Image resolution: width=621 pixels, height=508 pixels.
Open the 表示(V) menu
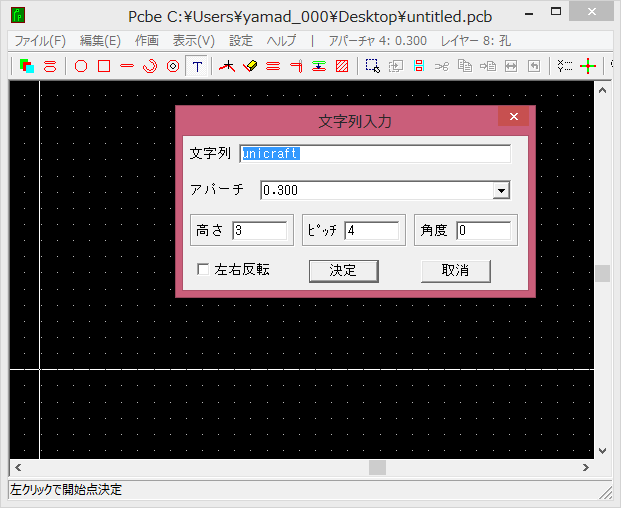pyautogui.click(x=193, y=41)
